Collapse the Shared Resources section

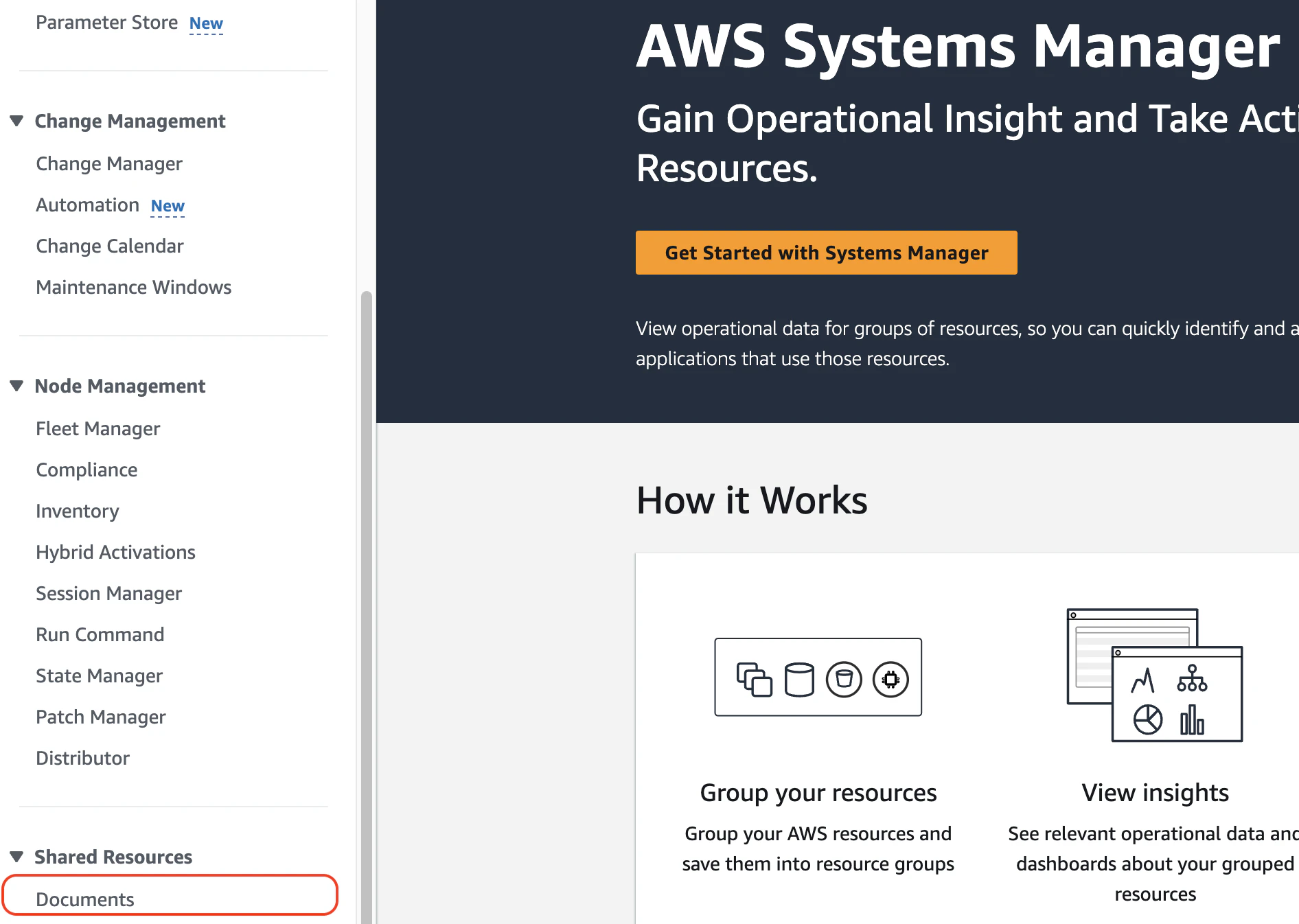pyautogui.click(x=17, y=857)
